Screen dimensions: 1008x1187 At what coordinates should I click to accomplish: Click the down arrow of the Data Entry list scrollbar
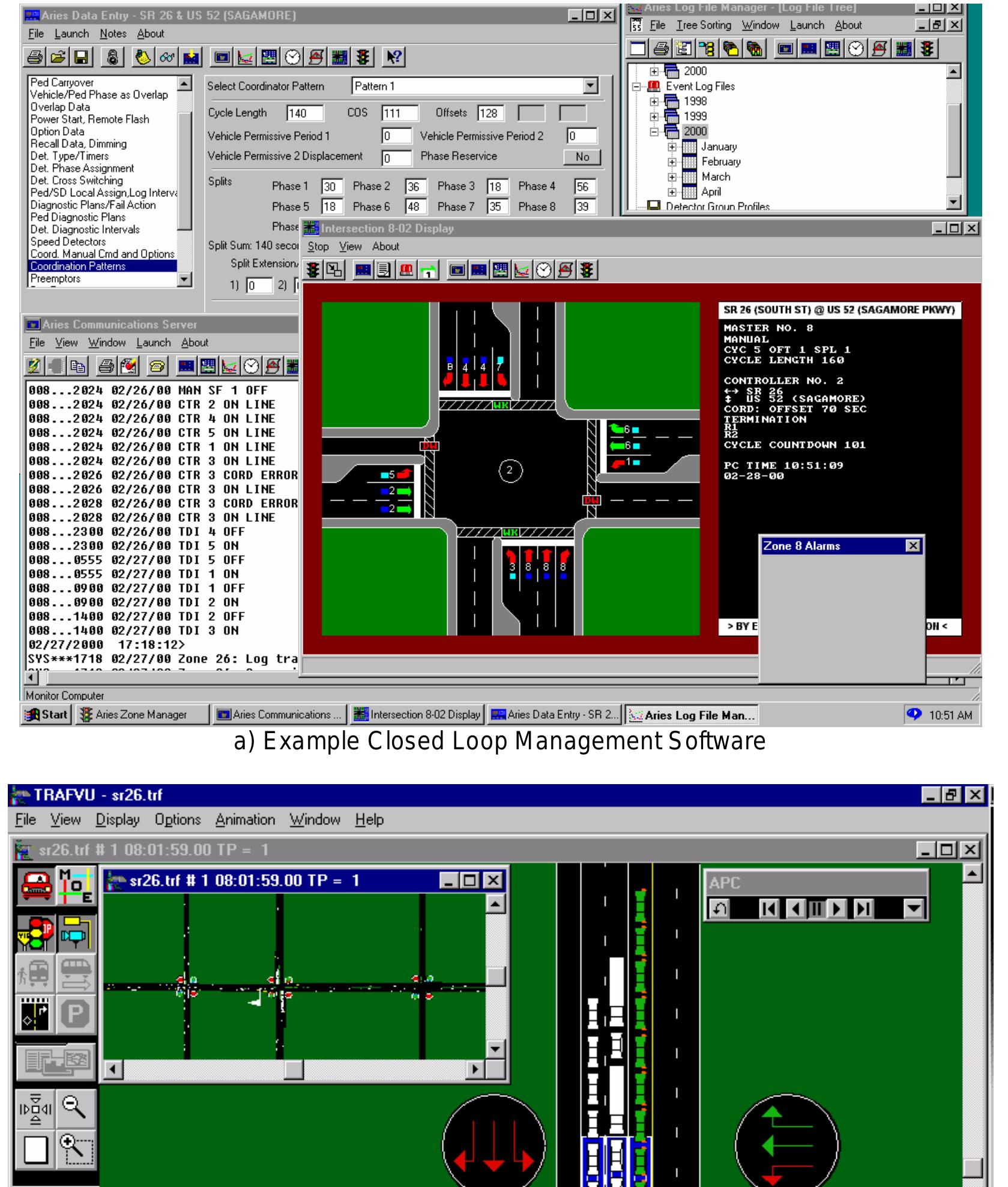[x=185, y=279]
